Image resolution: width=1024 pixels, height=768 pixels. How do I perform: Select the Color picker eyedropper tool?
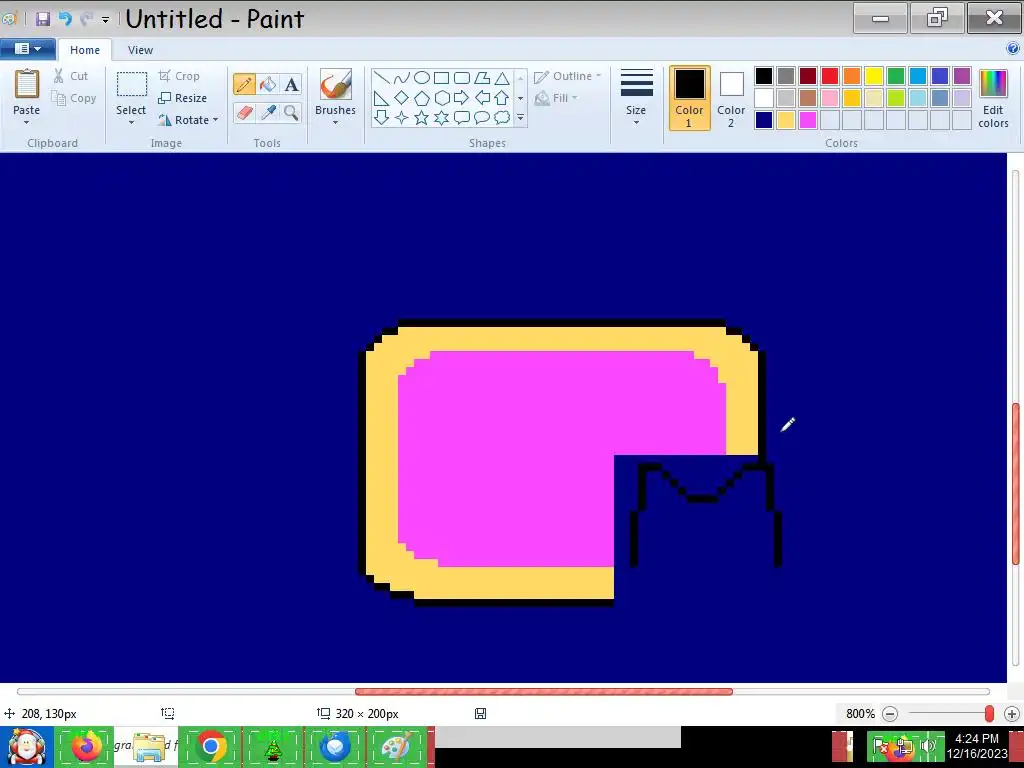pos(268,112)
